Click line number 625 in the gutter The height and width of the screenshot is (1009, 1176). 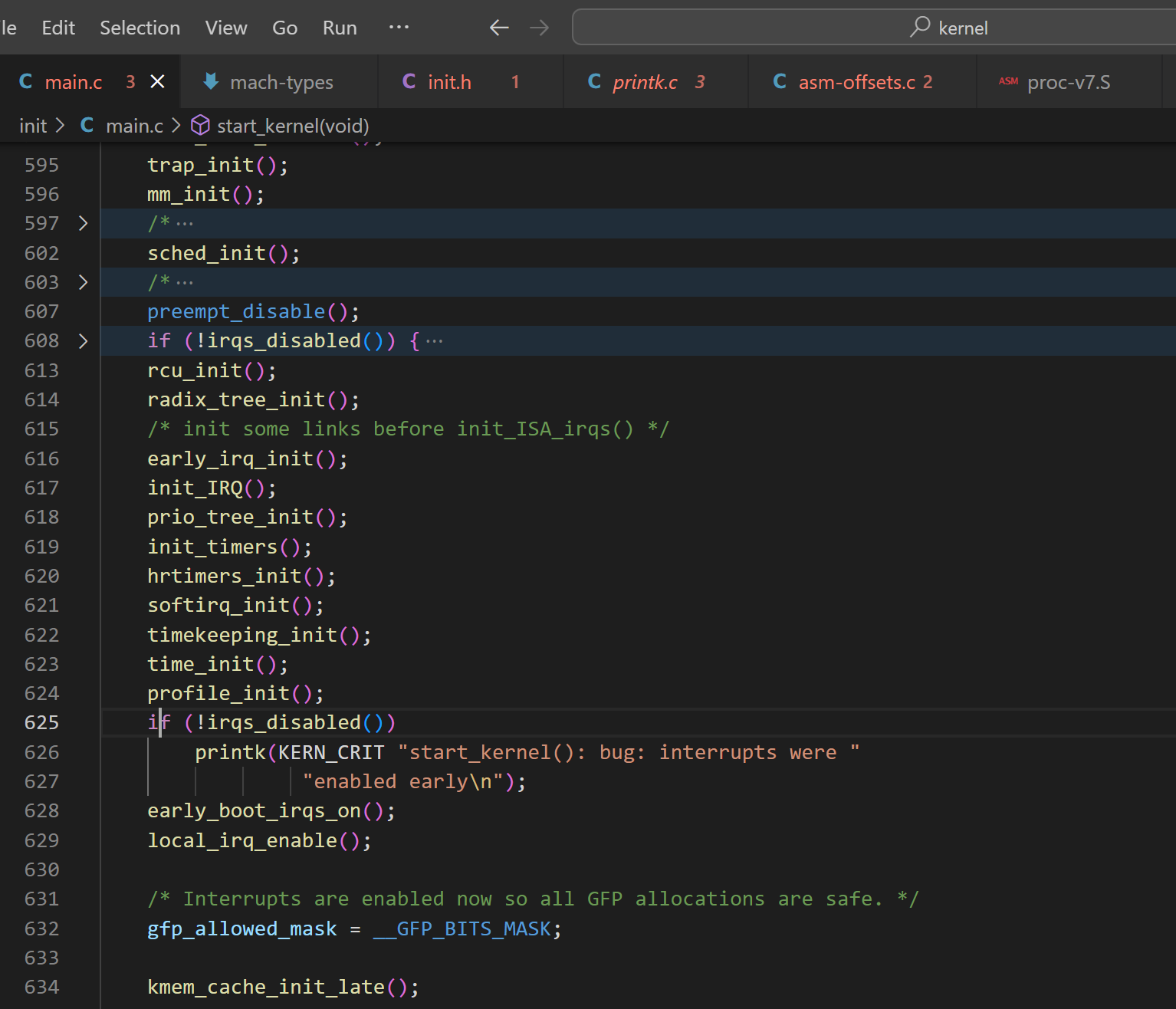[x=41, y=722]
